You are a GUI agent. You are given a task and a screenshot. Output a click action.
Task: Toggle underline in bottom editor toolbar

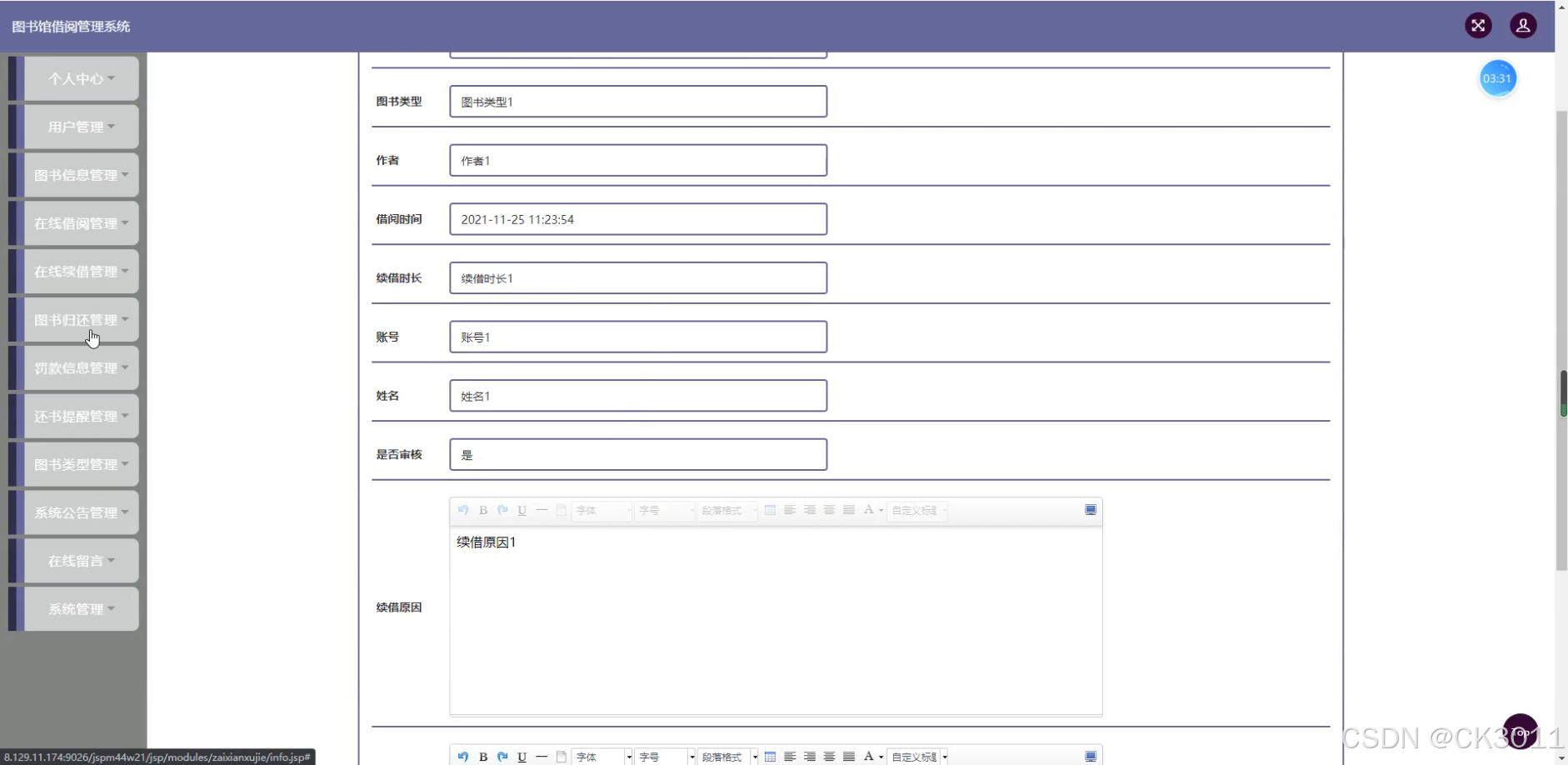(x=522, y=757)
